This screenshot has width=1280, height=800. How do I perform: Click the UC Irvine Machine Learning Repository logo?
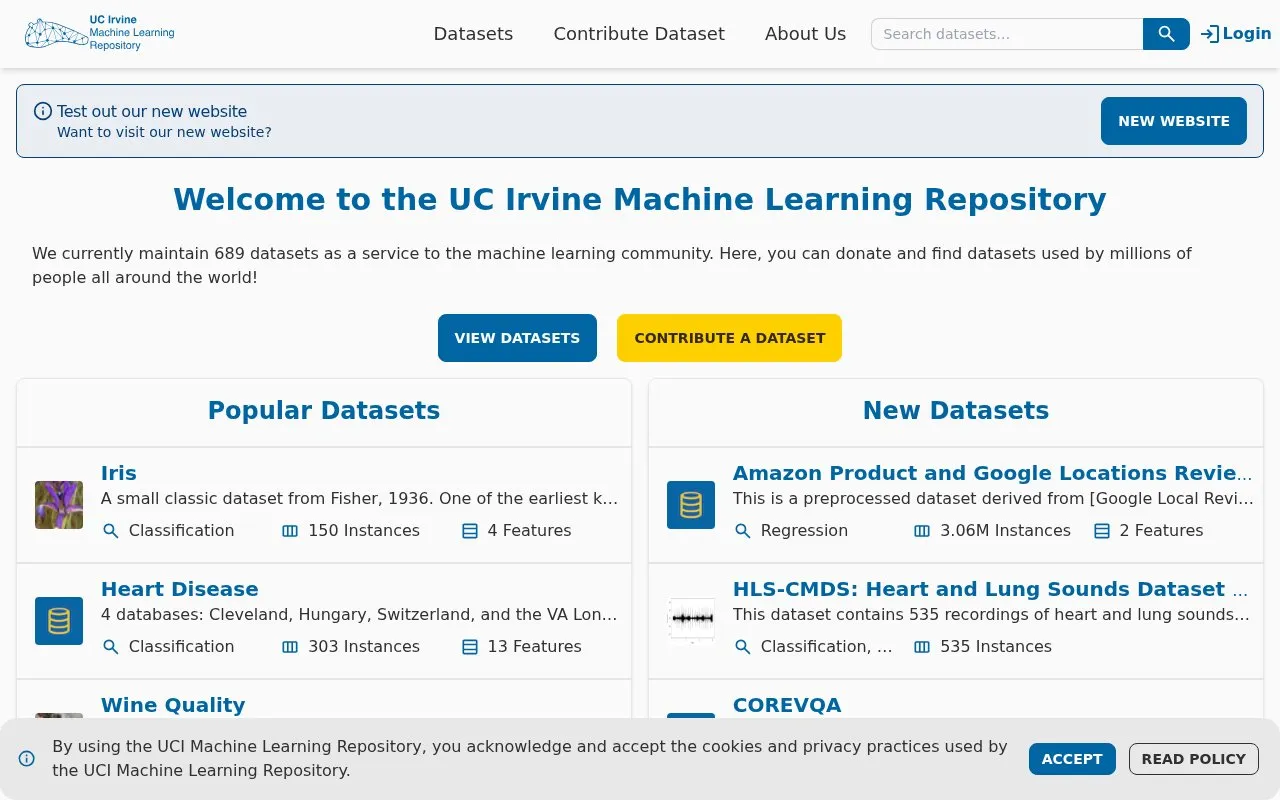(100, 33)
